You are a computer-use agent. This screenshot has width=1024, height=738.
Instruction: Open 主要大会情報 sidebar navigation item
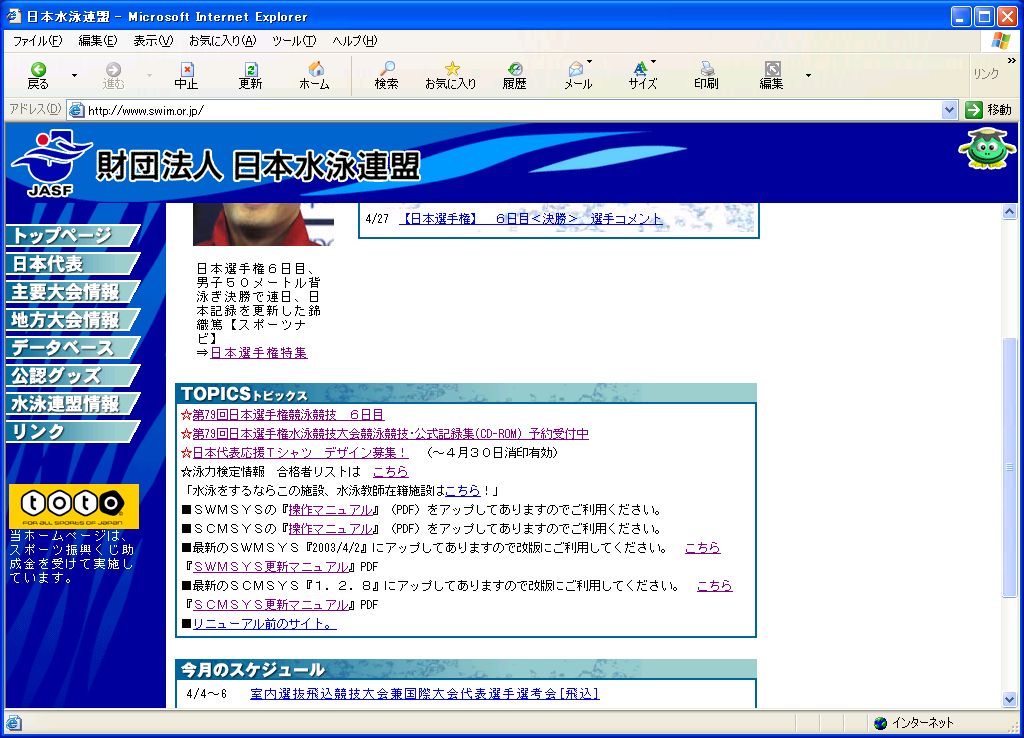coord(72,291)
